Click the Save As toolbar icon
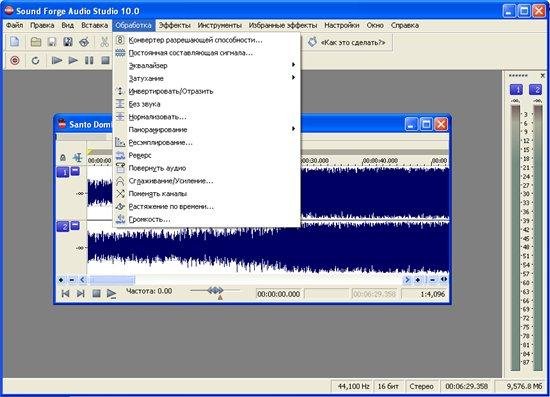 (x=68, y=42)
